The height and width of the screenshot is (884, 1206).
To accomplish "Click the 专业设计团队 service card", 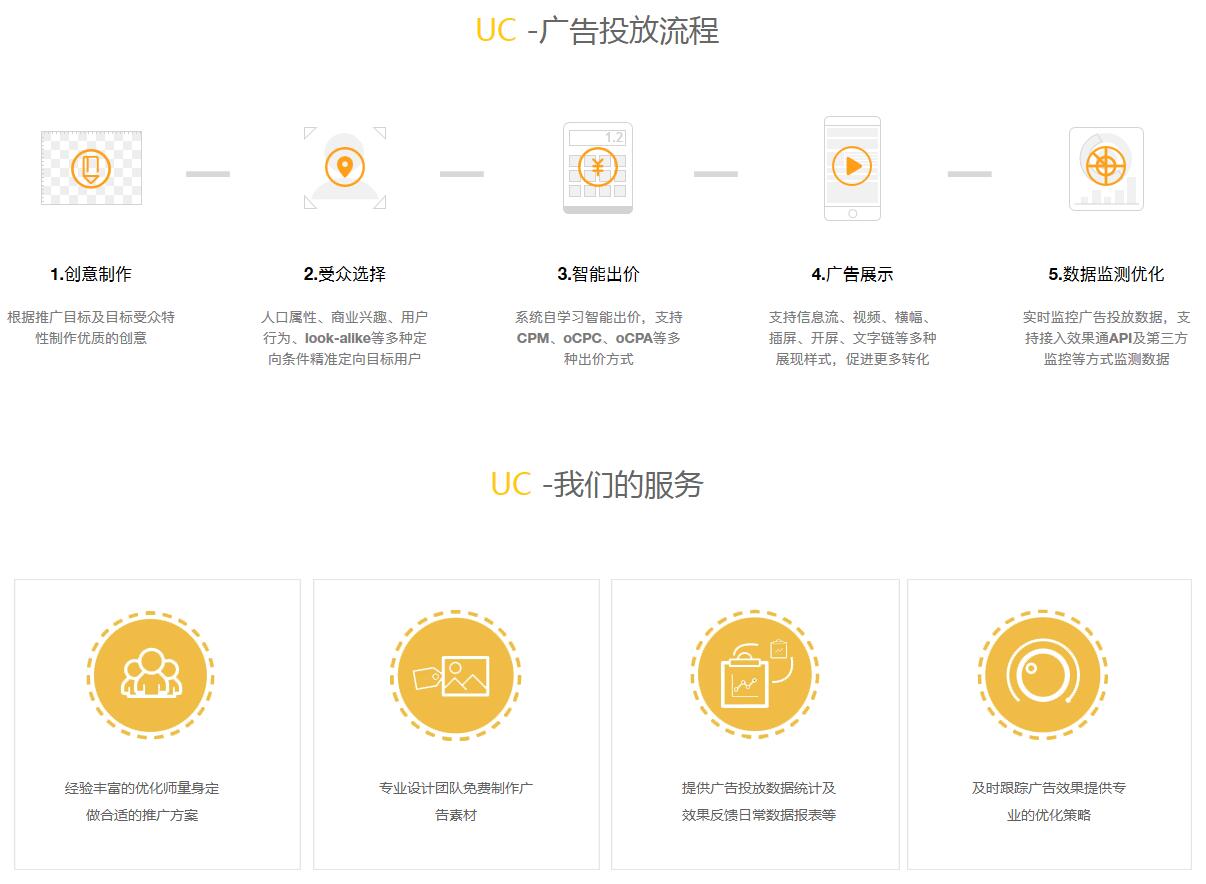I will [x=455, y=723].
